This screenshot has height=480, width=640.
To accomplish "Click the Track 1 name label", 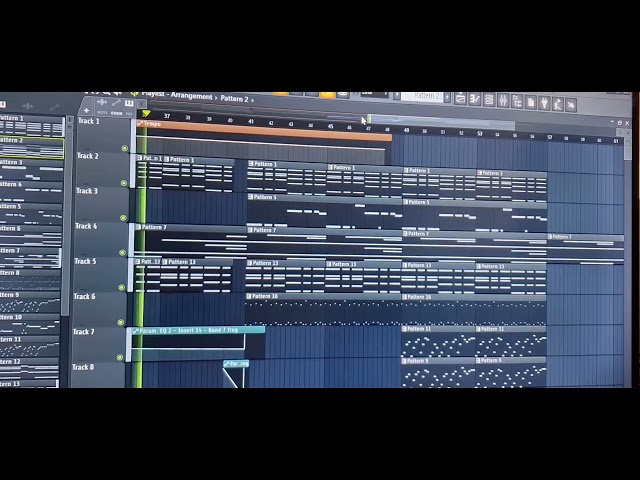I will [x=89, y=121].
